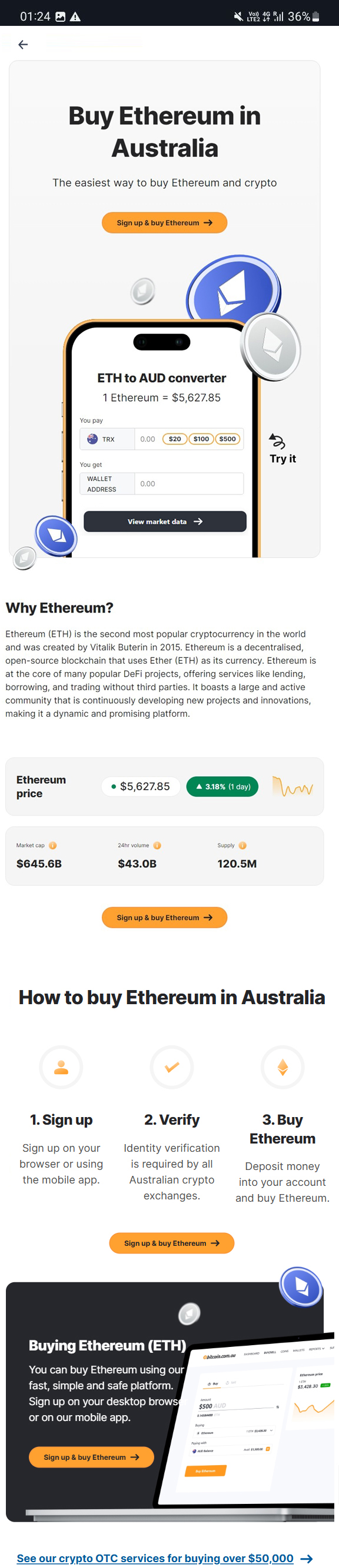Click the 24hr volume info icon
The image size is (339, 1568).
(157, 845)
